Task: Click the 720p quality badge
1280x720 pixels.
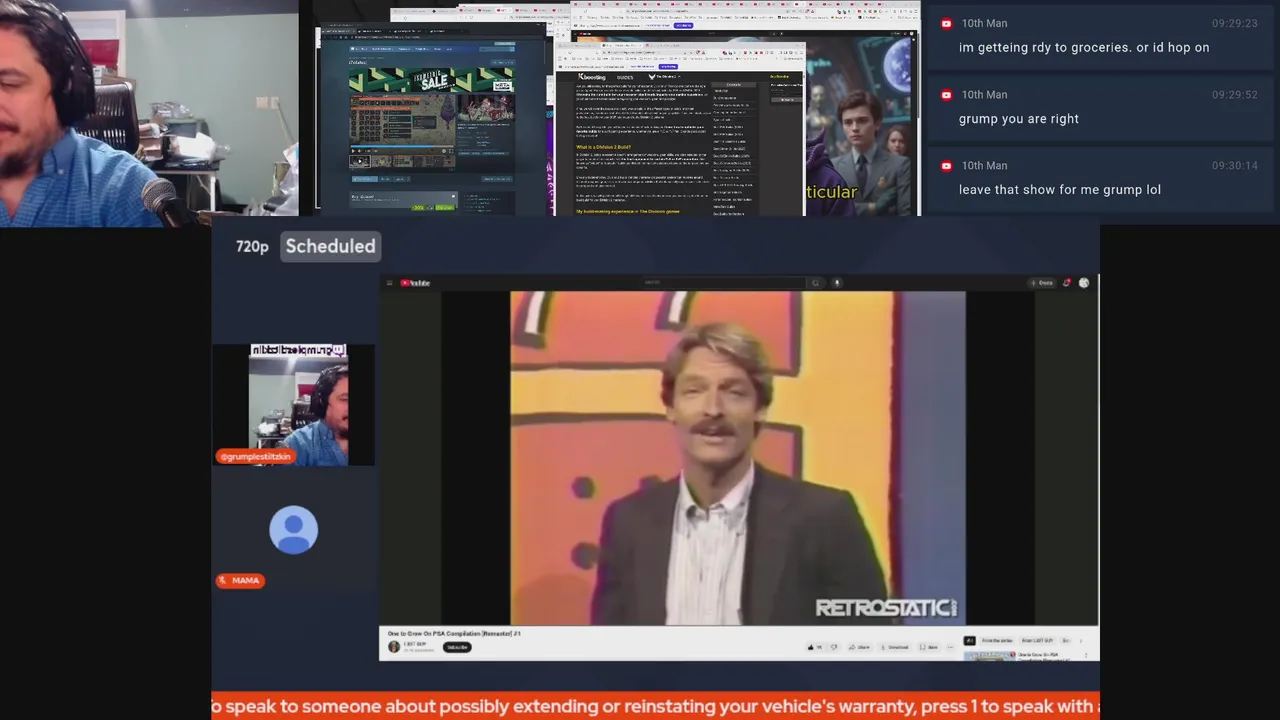Action: 252,246
